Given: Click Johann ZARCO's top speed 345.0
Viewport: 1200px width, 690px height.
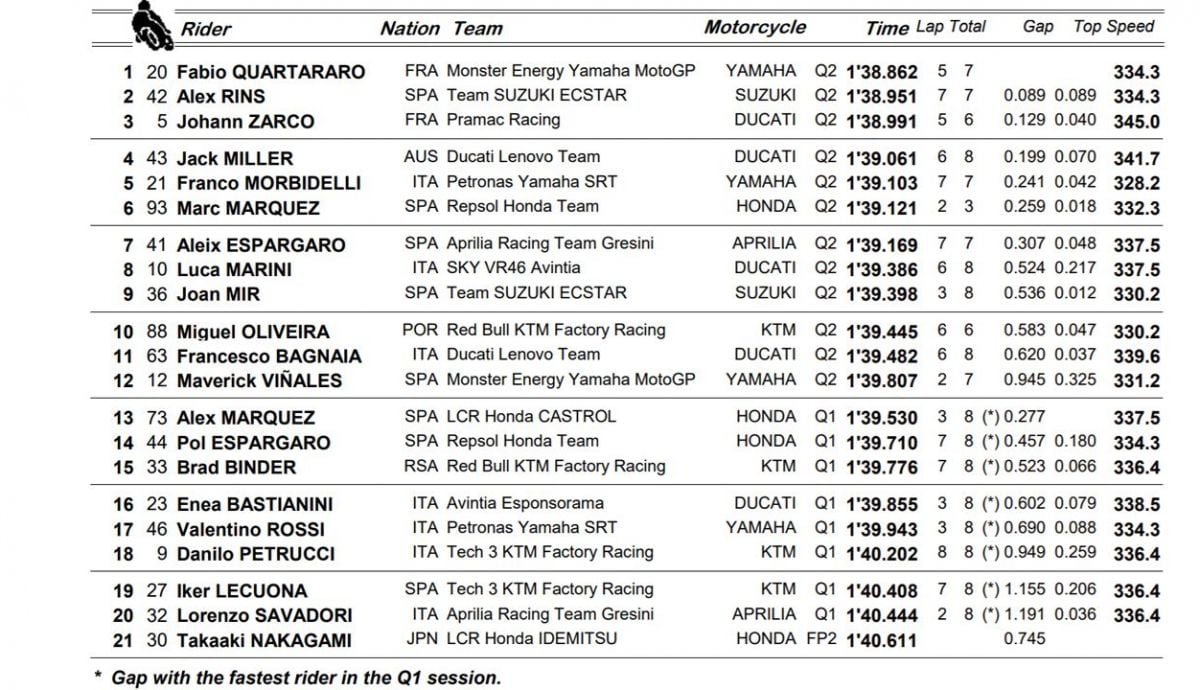Looking at the screenshot, I should 1136,122.
